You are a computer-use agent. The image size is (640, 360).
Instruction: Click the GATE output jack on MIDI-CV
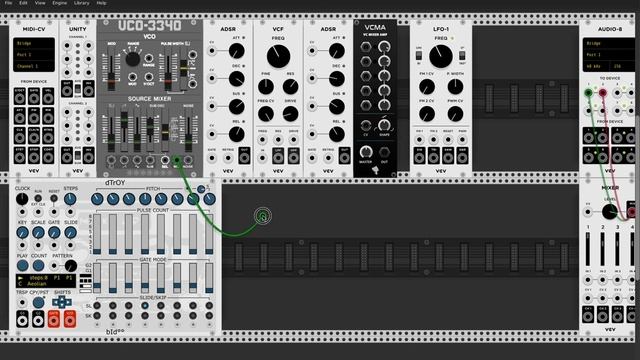[34, 98]
